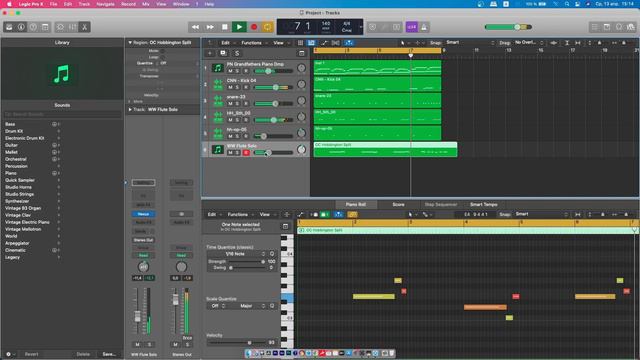Toggle global Solo S button
Viewport: 640px width, 360px height.
point(237,53)
